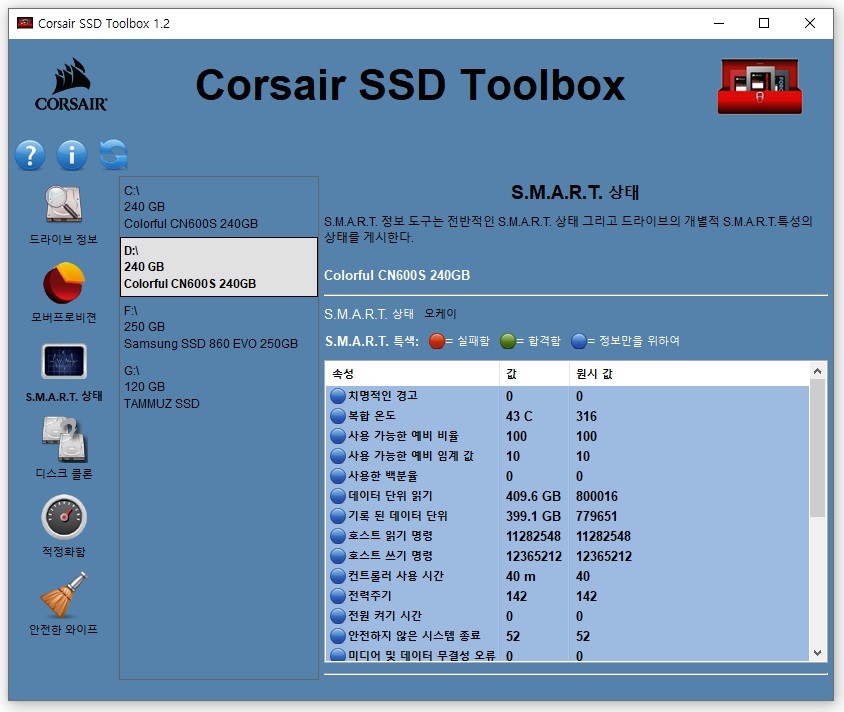Choose drive F:\ Samsung SSD 860 EVO
This screenshot has height=712, width=844.
(219, 327)
